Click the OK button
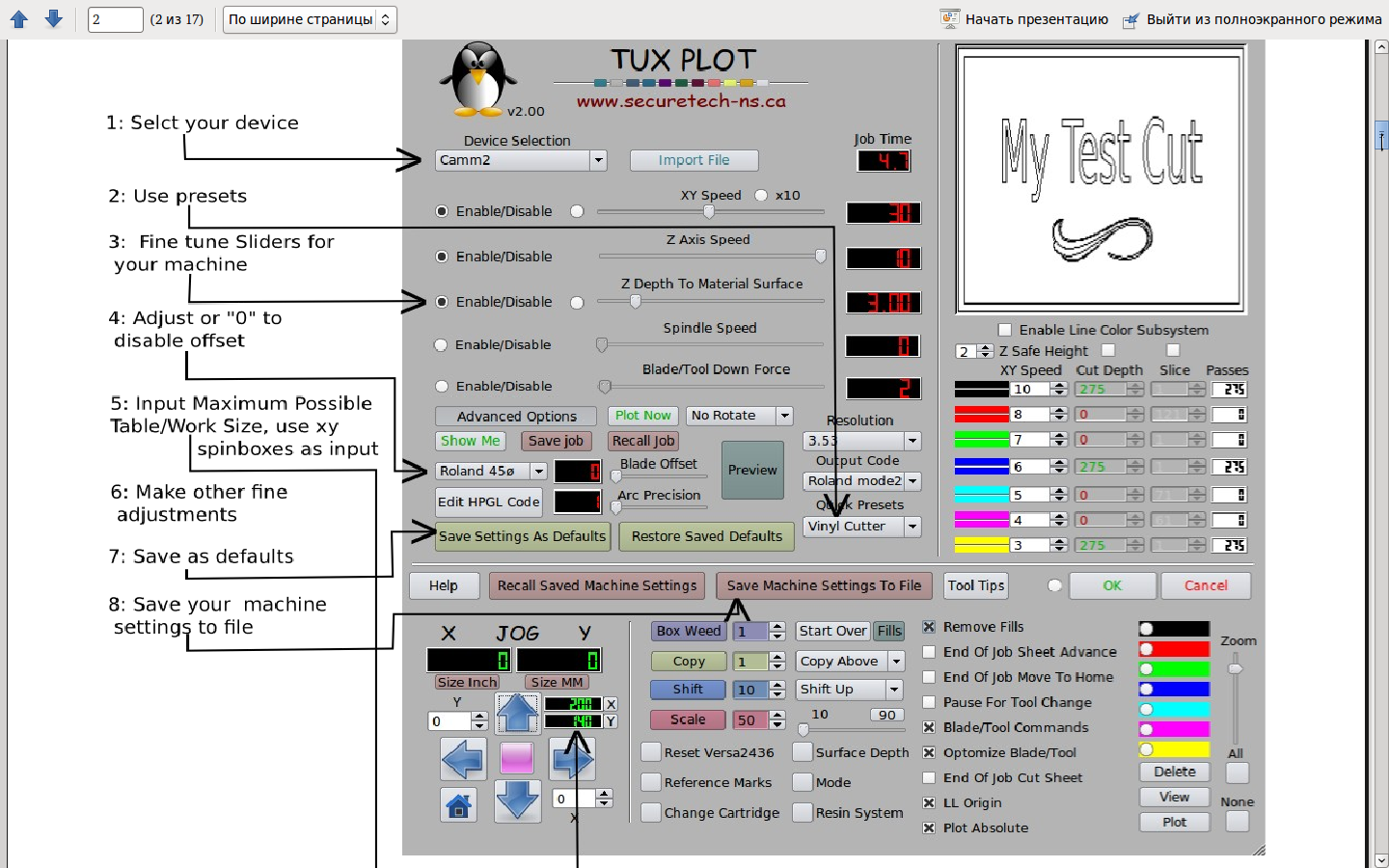This screenshot has width=1389, height=868. (1112, 585)
